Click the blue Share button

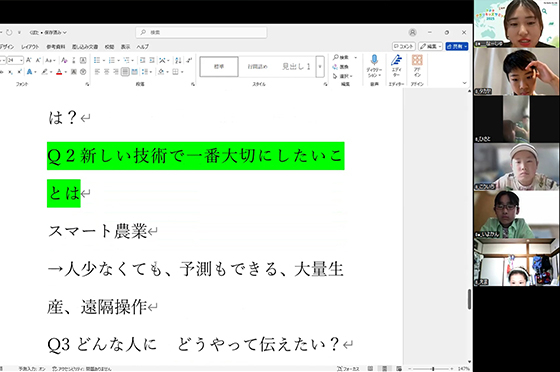coord(457,46)
